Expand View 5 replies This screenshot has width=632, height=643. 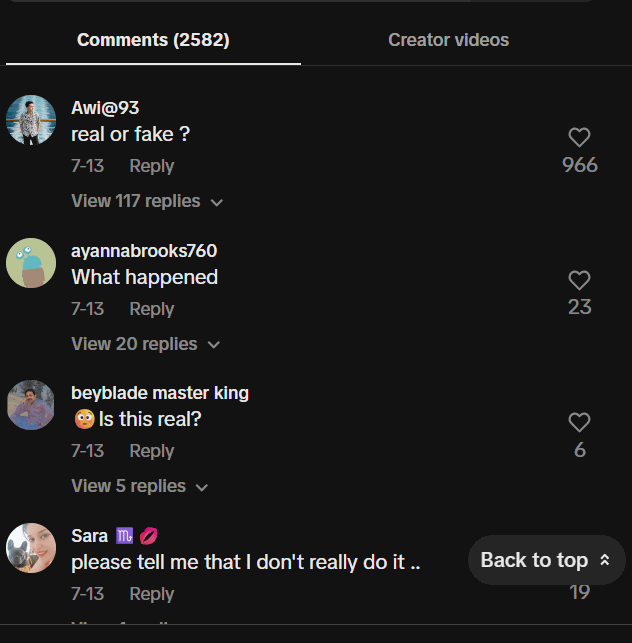pyautogui.click(x=139, y=486)
